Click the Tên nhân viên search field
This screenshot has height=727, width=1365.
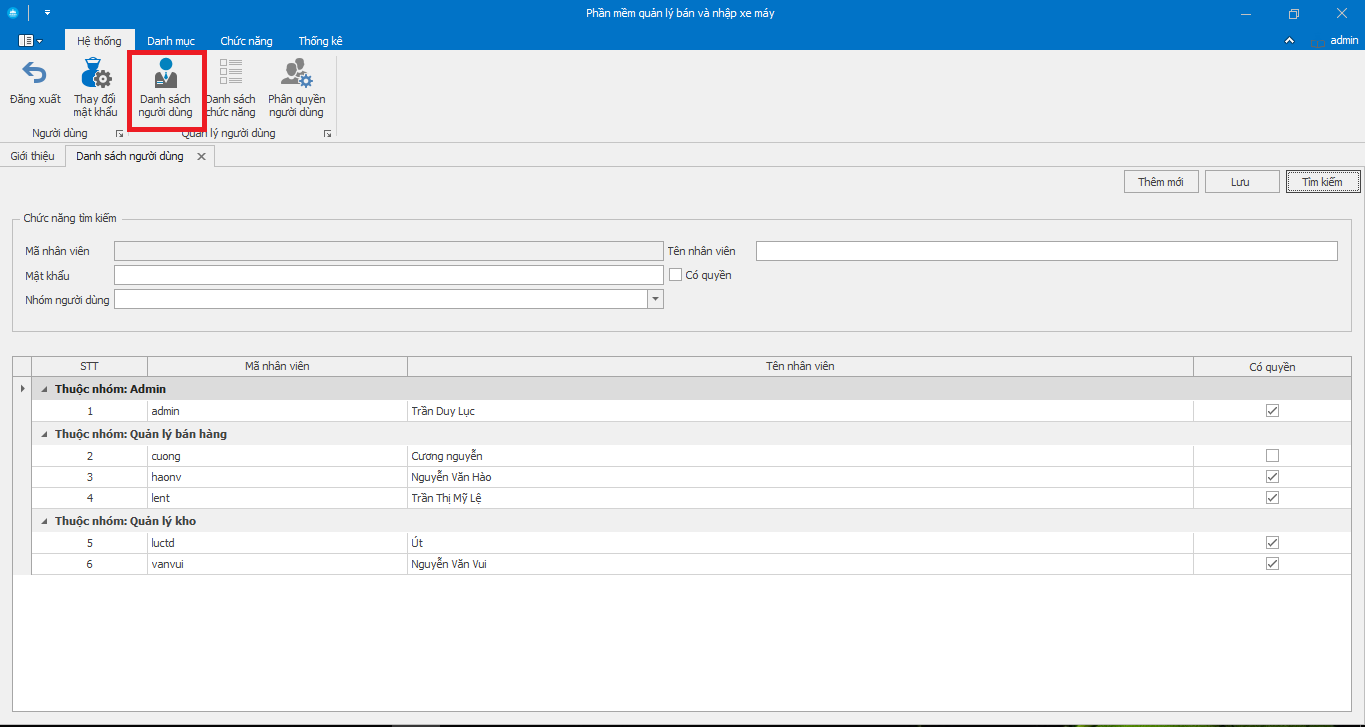(x=1047, y=251)
